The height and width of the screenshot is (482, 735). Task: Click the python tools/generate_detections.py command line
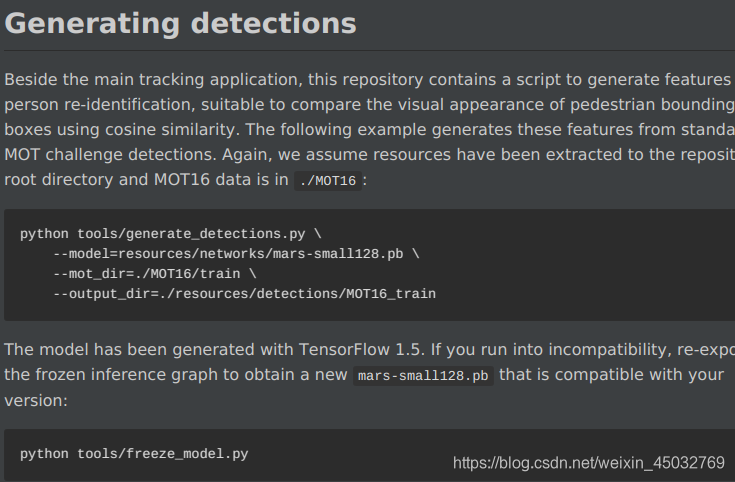coord(171,233)
